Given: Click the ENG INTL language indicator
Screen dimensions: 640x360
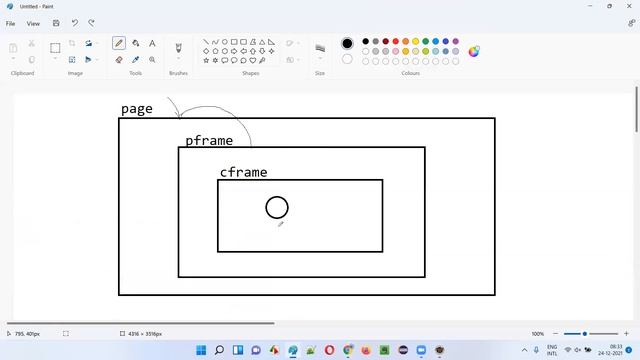Looking at the screenshot, I should pos(552,350).
